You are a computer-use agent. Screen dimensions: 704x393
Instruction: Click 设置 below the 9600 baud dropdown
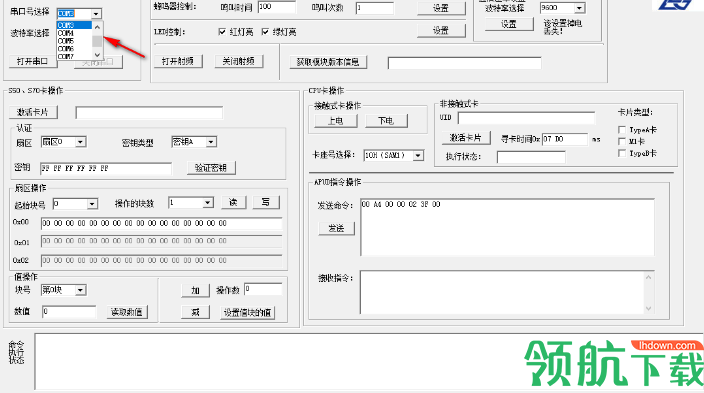point(509,24)
